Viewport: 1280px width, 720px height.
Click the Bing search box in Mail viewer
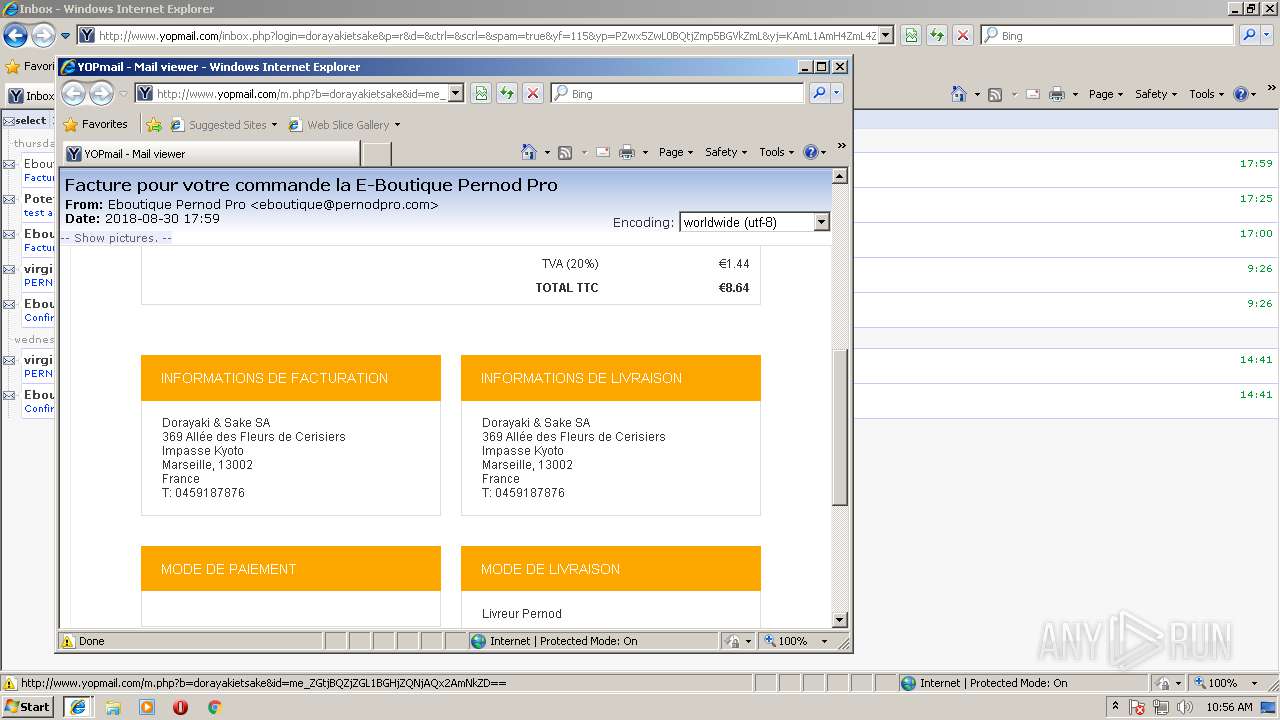pos(677,93)
